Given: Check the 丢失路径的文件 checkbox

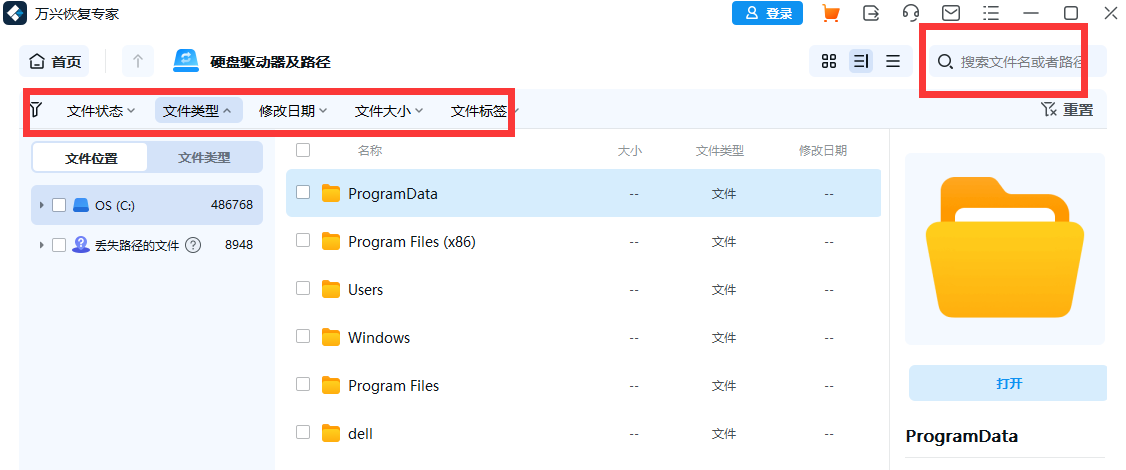Looking at the screenshot, I should click(x=59, y=245).
